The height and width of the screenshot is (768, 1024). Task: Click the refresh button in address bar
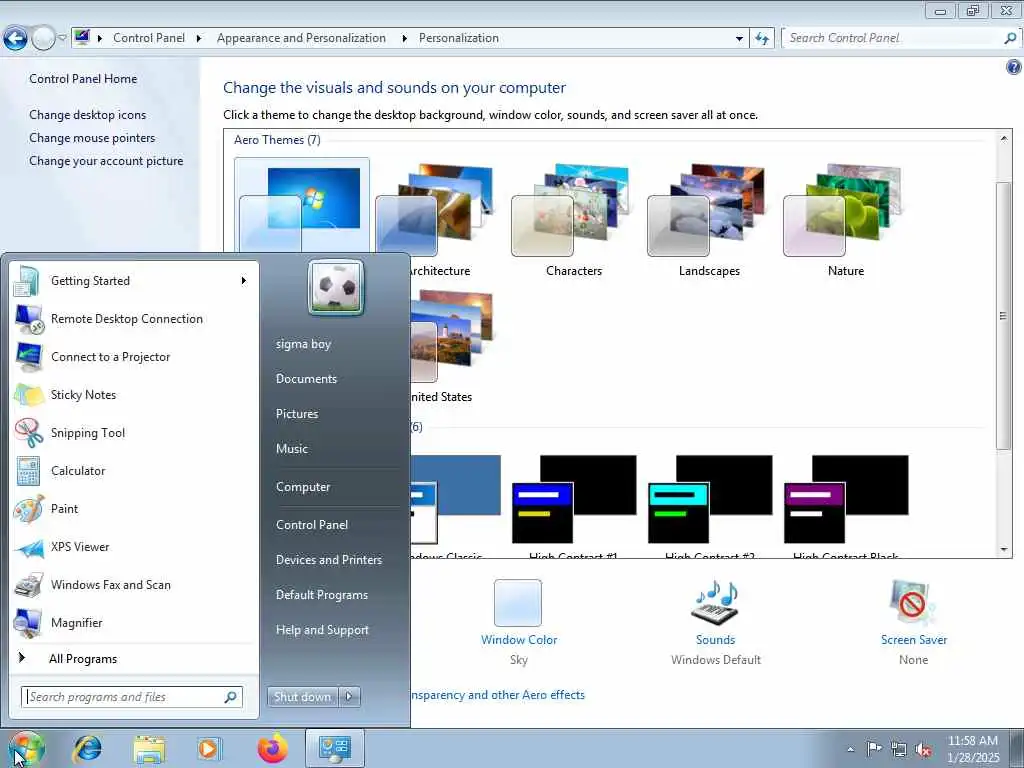point(761,38)
